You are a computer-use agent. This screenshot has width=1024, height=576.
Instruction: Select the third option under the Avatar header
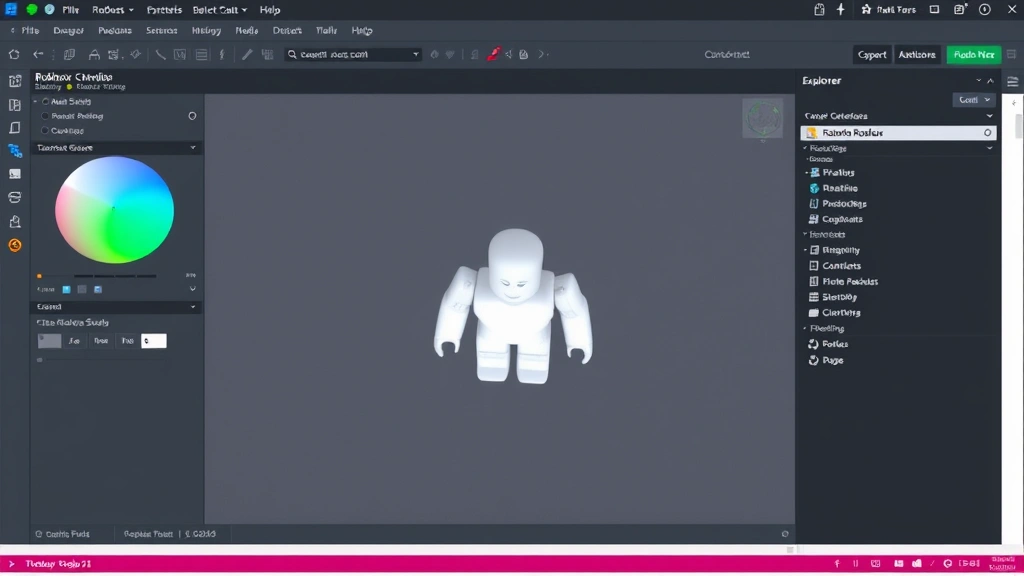click(44, 131)
